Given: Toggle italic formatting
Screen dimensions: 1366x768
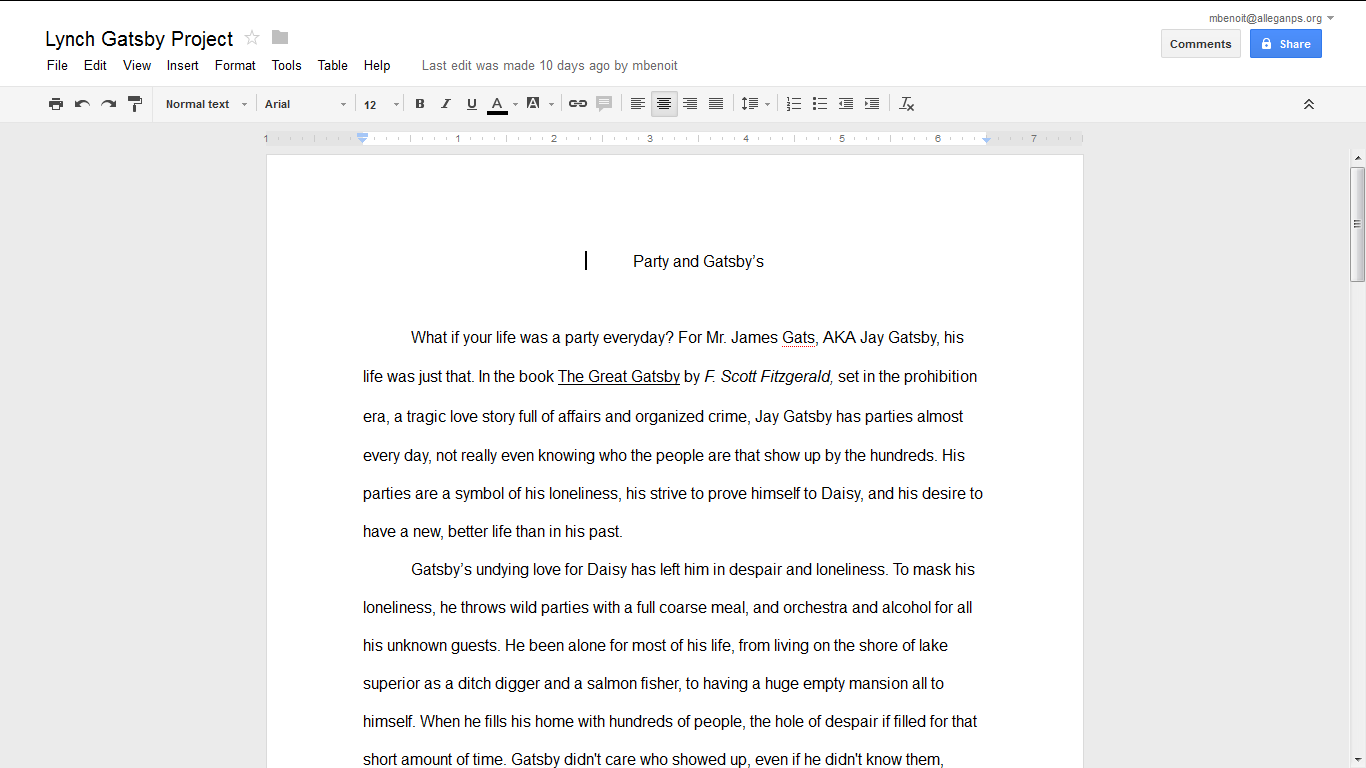Looking at the screenshot, I should point(446,104).
